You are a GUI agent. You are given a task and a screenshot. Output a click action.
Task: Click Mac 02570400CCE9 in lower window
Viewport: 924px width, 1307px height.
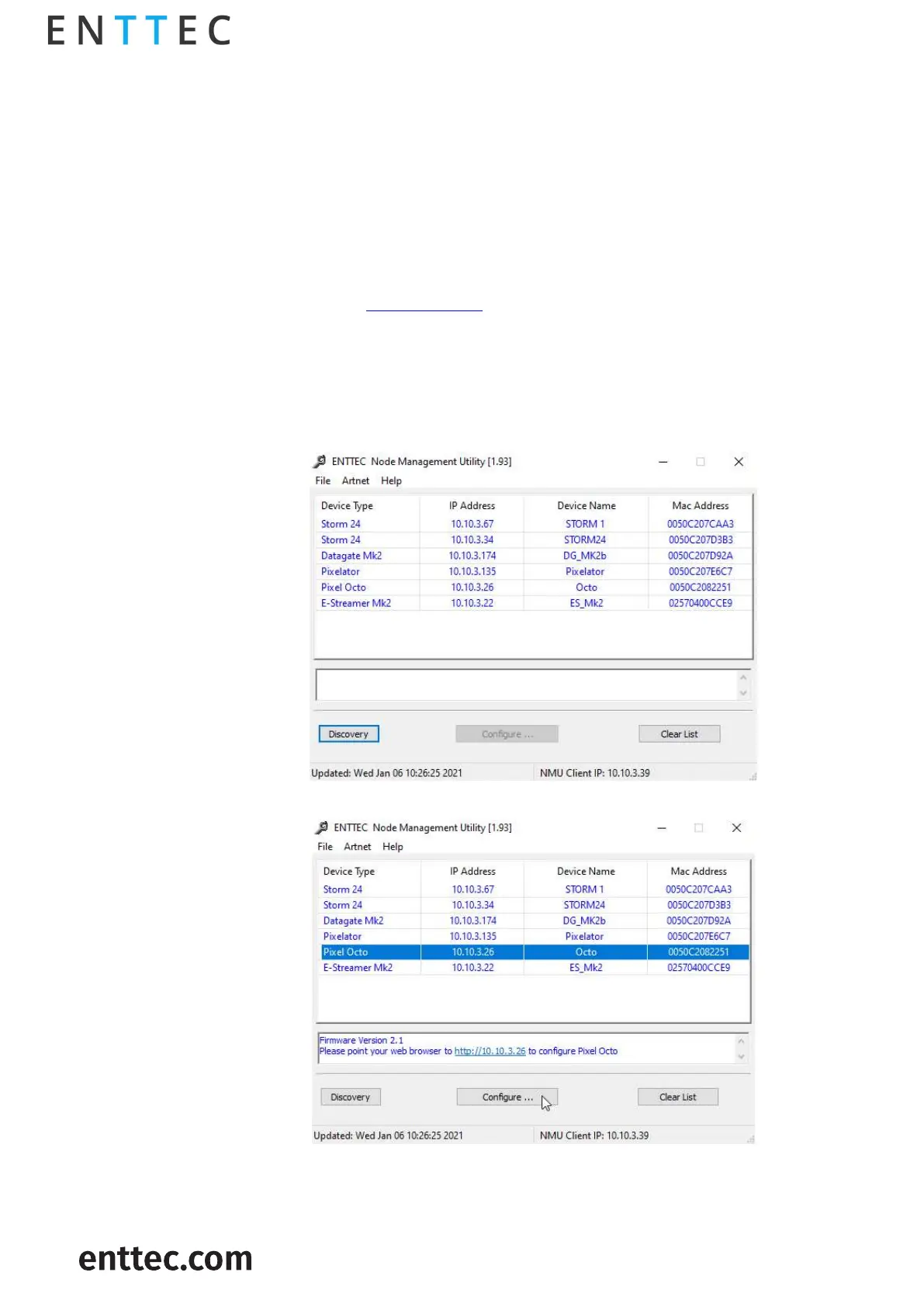point(698,968)
